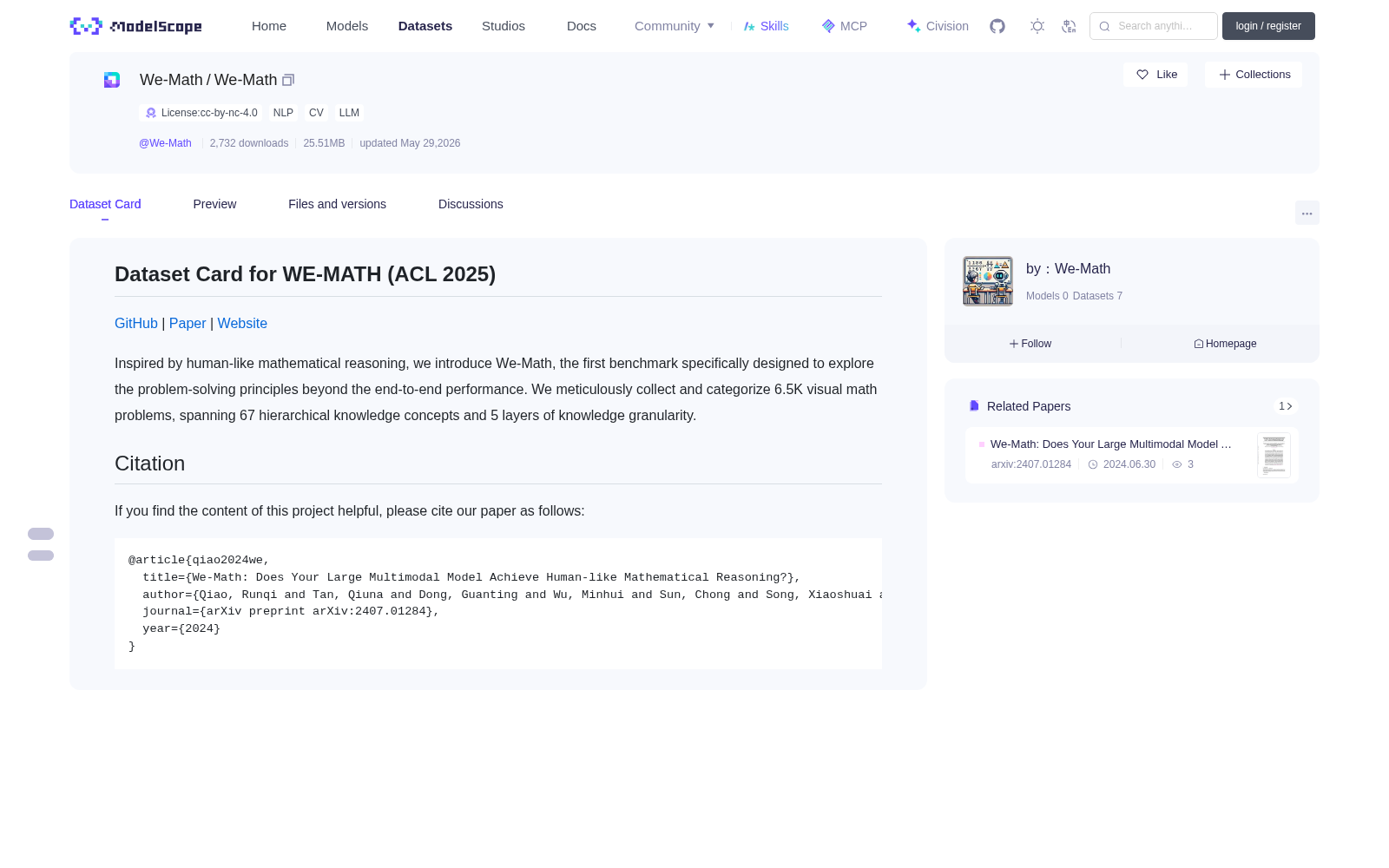
Task: Click the login / register button
Action: [x=1268, y=26]
